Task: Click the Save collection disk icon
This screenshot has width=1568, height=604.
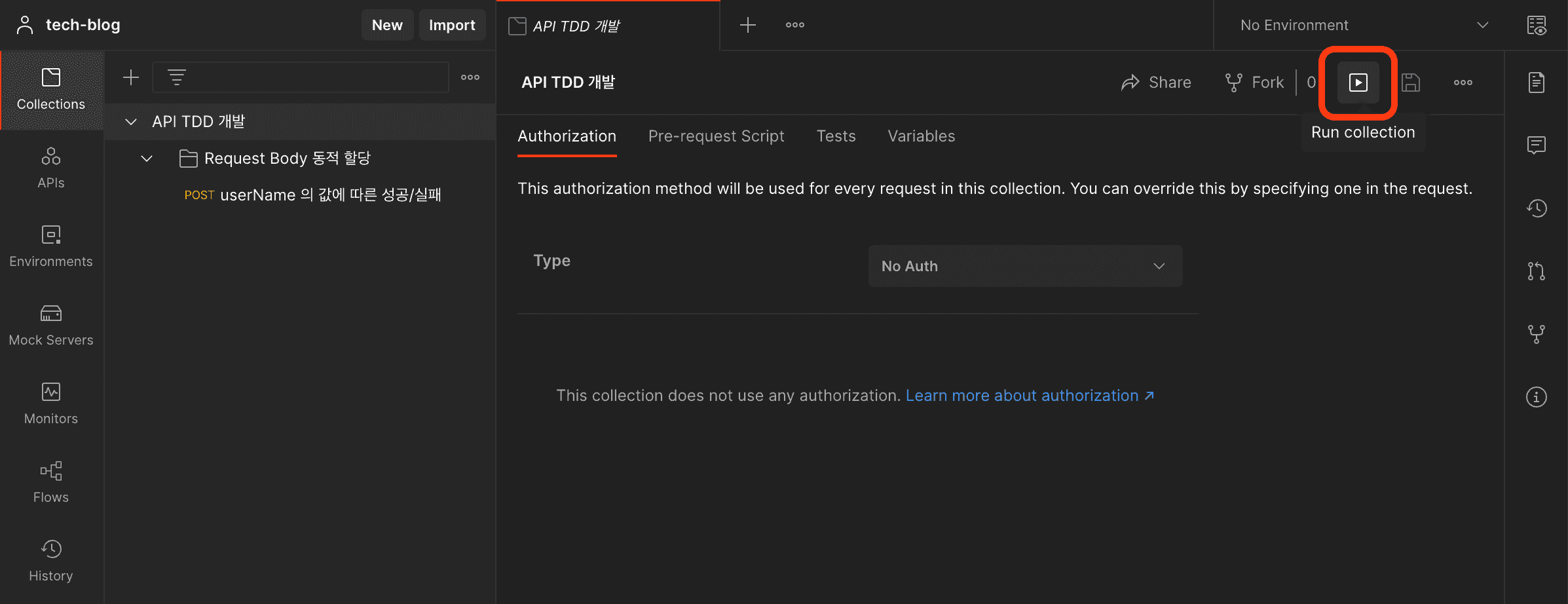Action: (1410, 83)
